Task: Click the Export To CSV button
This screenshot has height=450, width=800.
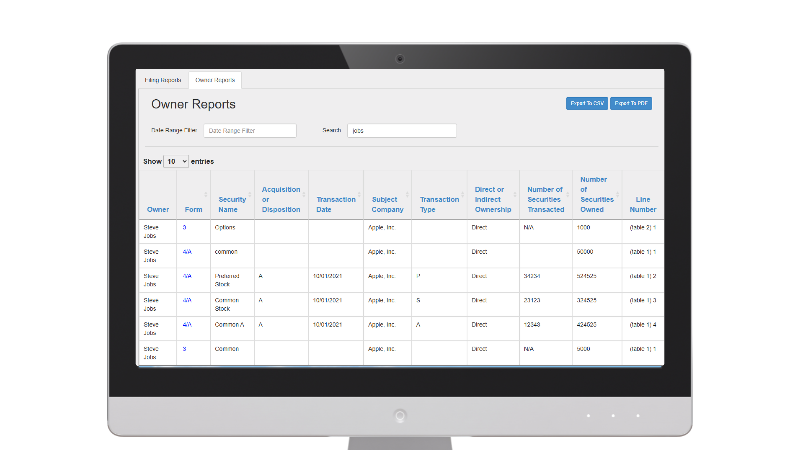Action: click(586, 103)
